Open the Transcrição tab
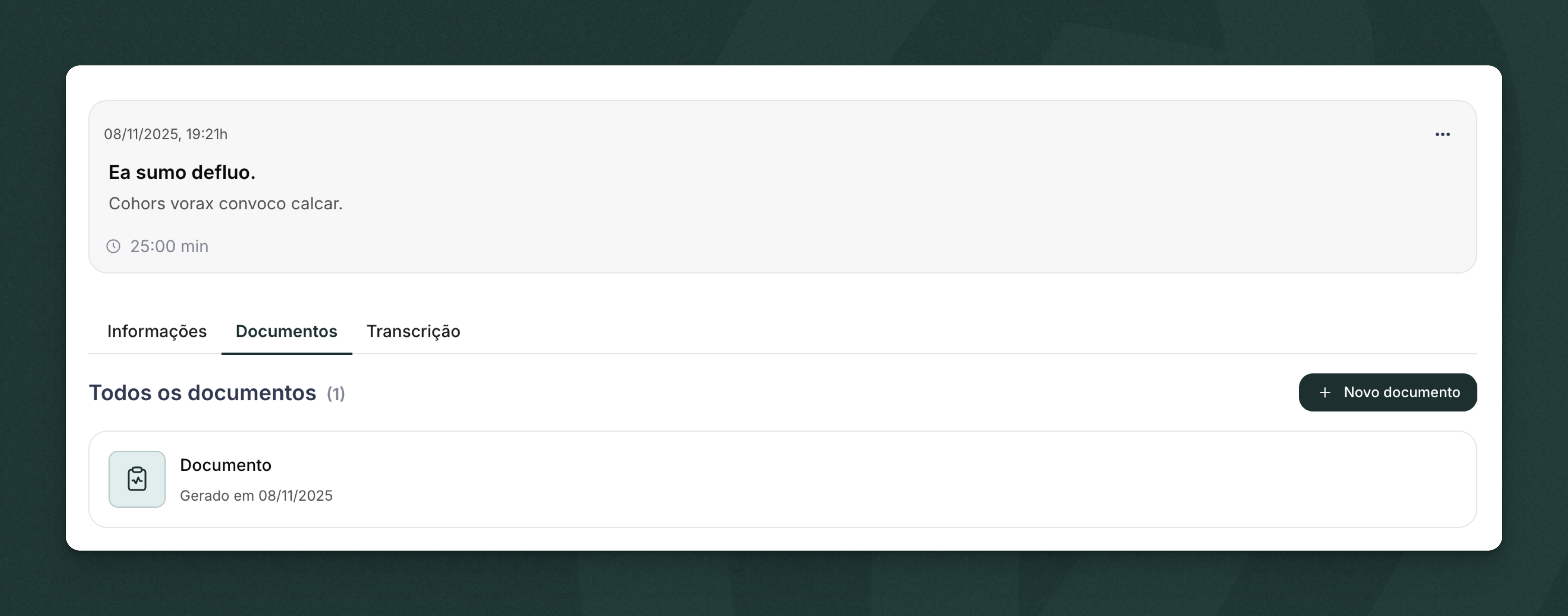 point(413,331)
